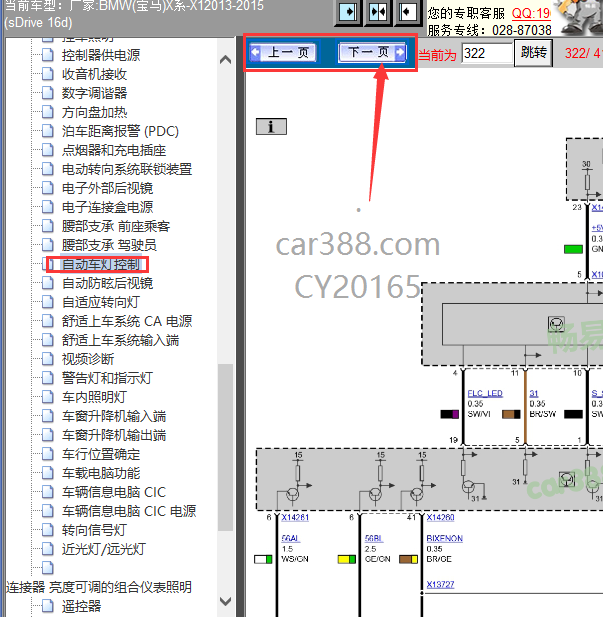
Task: Select 自动车灯控制 tree entry
Action: [101, 264]
